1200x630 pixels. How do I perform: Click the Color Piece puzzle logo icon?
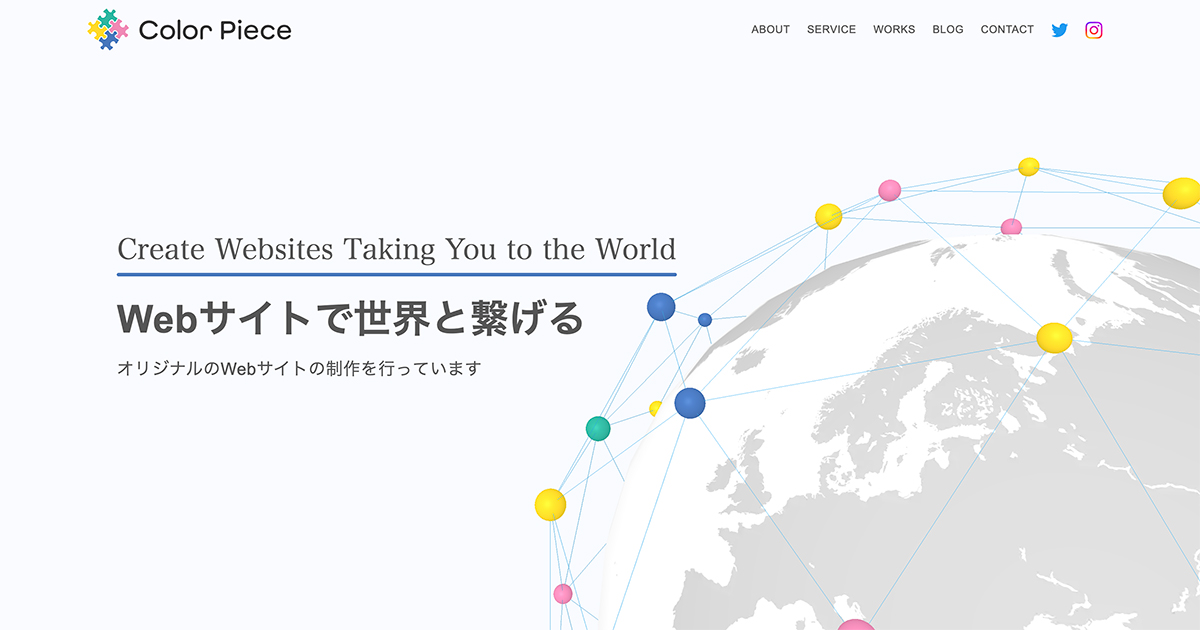107,30
